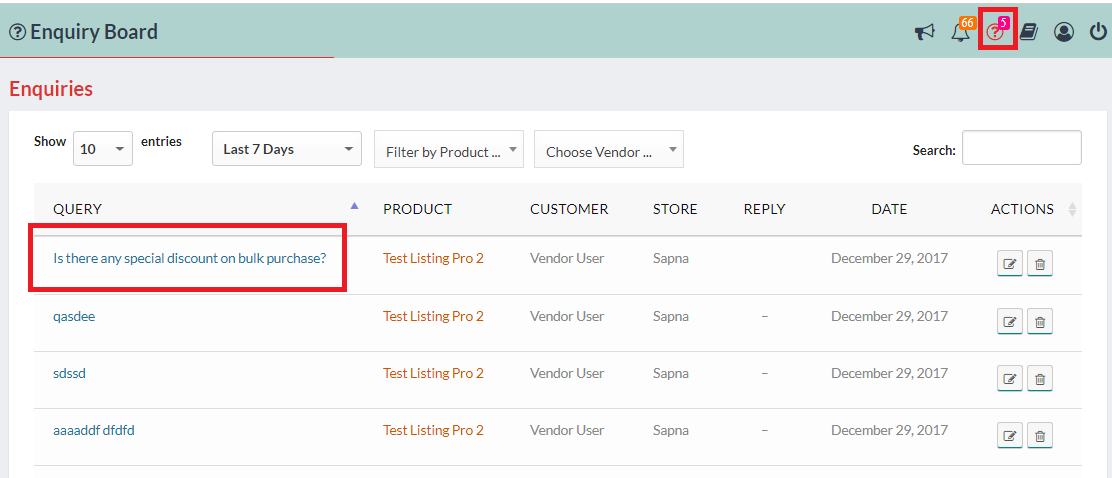Image resolution: width=1112 pixels, height=478 pixels.
Task: Edit the sdssd enquiry
Action: [1010, 378]
